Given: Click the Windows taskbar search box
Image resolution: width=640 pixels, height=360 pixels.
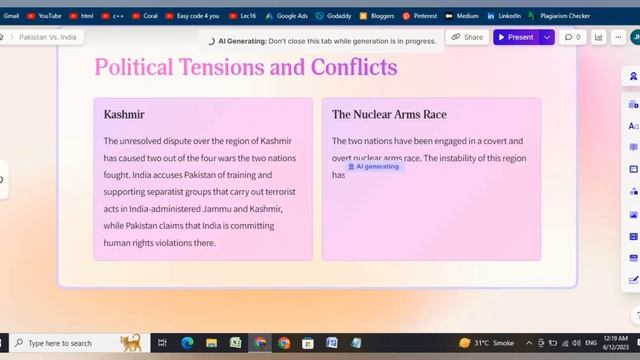Looking at the screenshot, I should coord(80,343).
